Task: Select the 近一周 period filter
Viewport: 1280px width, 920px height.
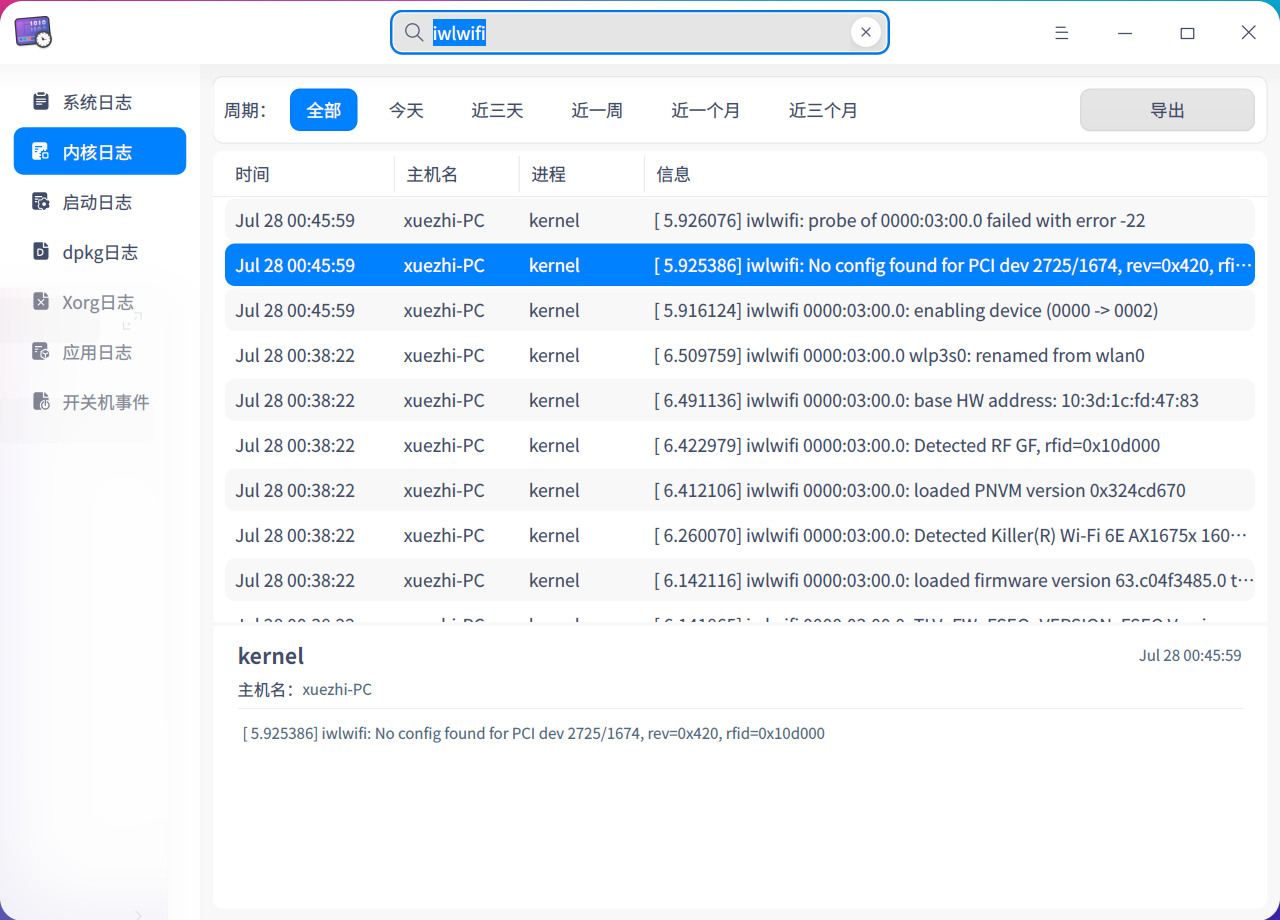Action: point(597,110)
